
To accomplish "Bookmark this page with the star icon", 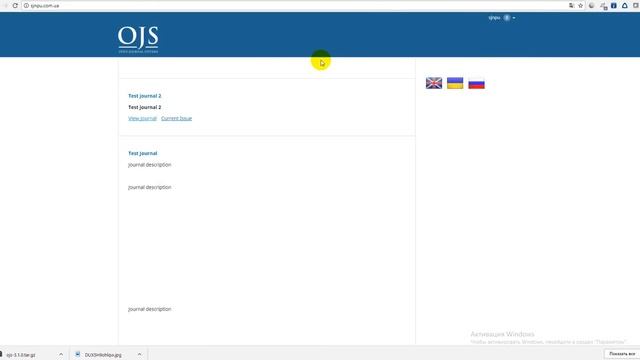I will (x=581, y=6).
